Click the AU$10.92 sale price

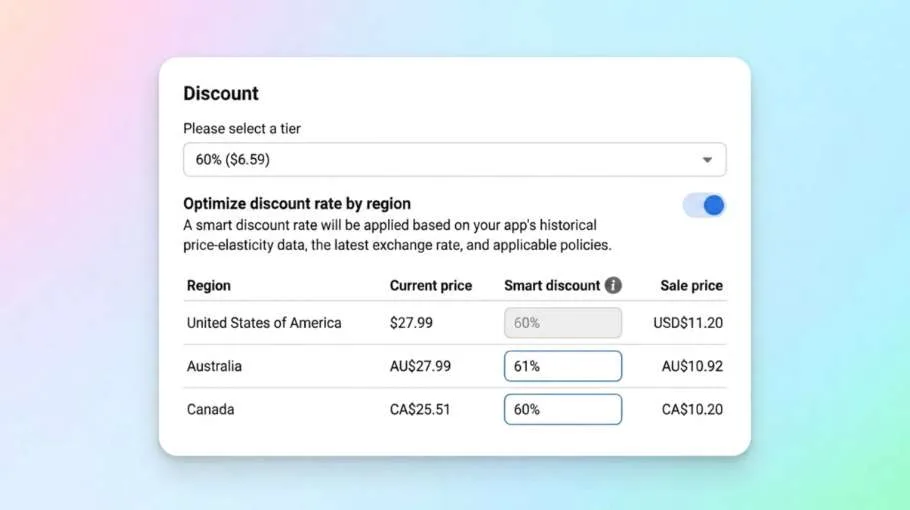click(x=692, y=366)
